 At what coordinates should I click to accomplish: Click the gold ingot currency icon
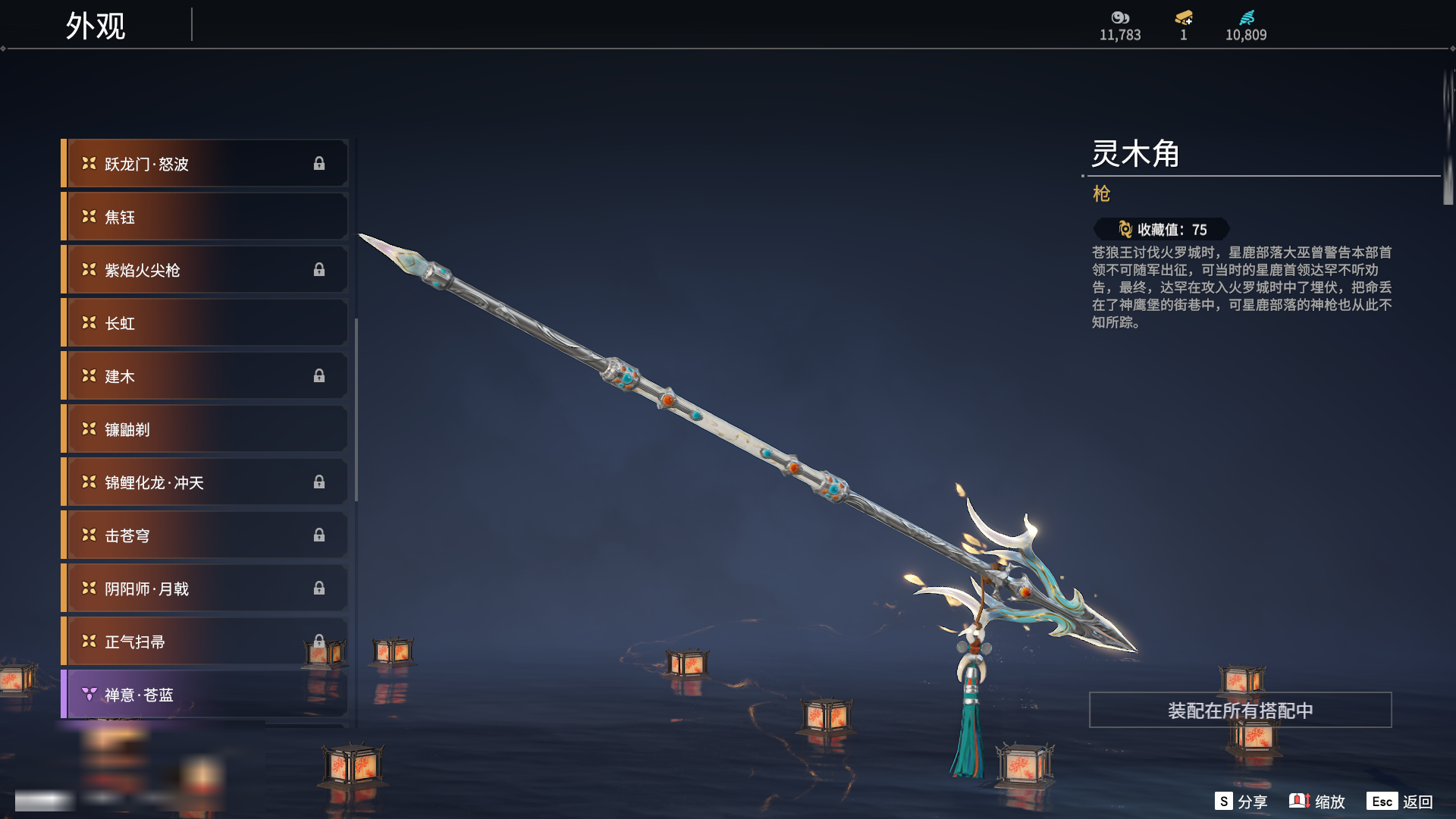click(1184, 17)
